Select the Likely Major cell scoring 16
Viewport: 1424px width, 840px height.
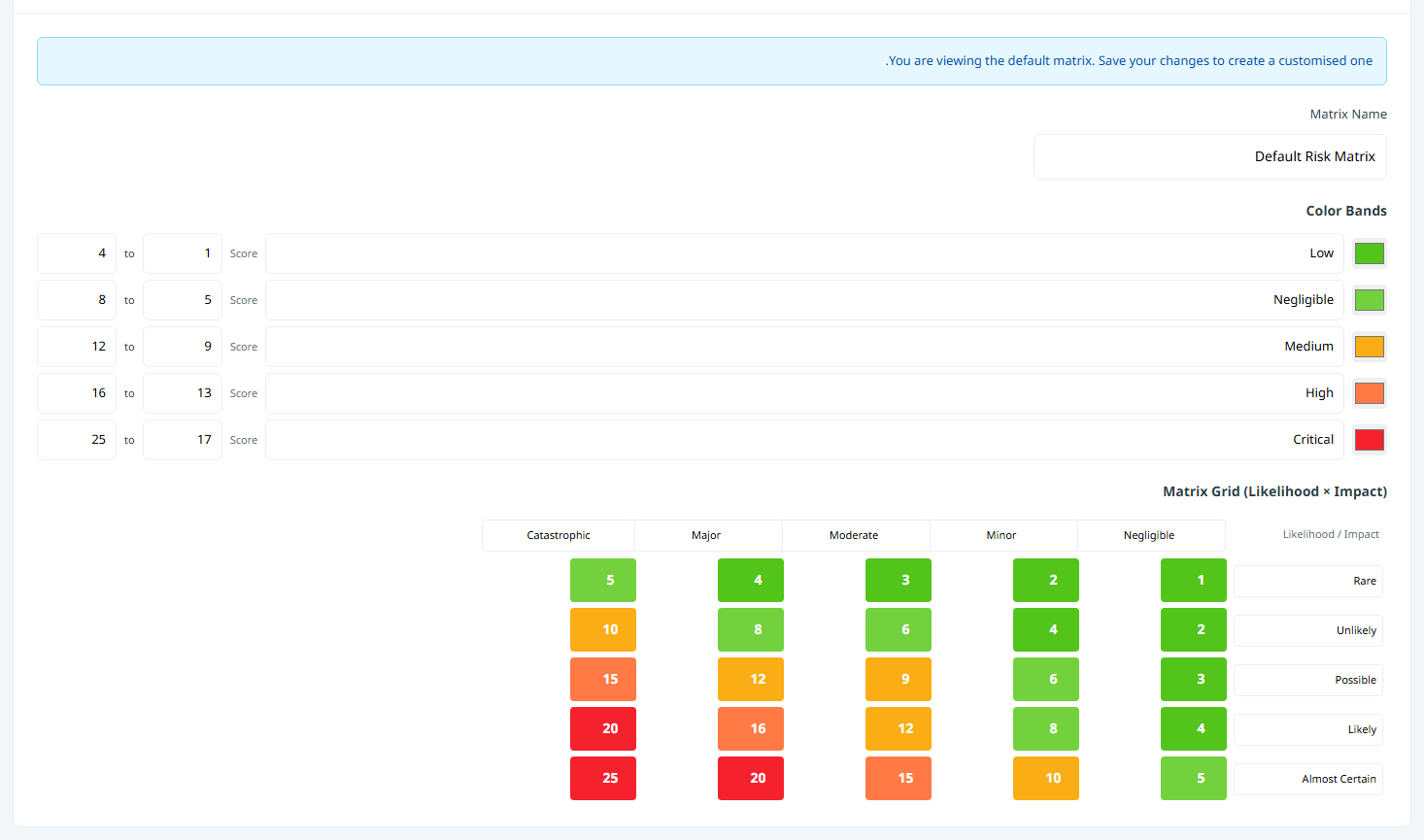(751, 729)
